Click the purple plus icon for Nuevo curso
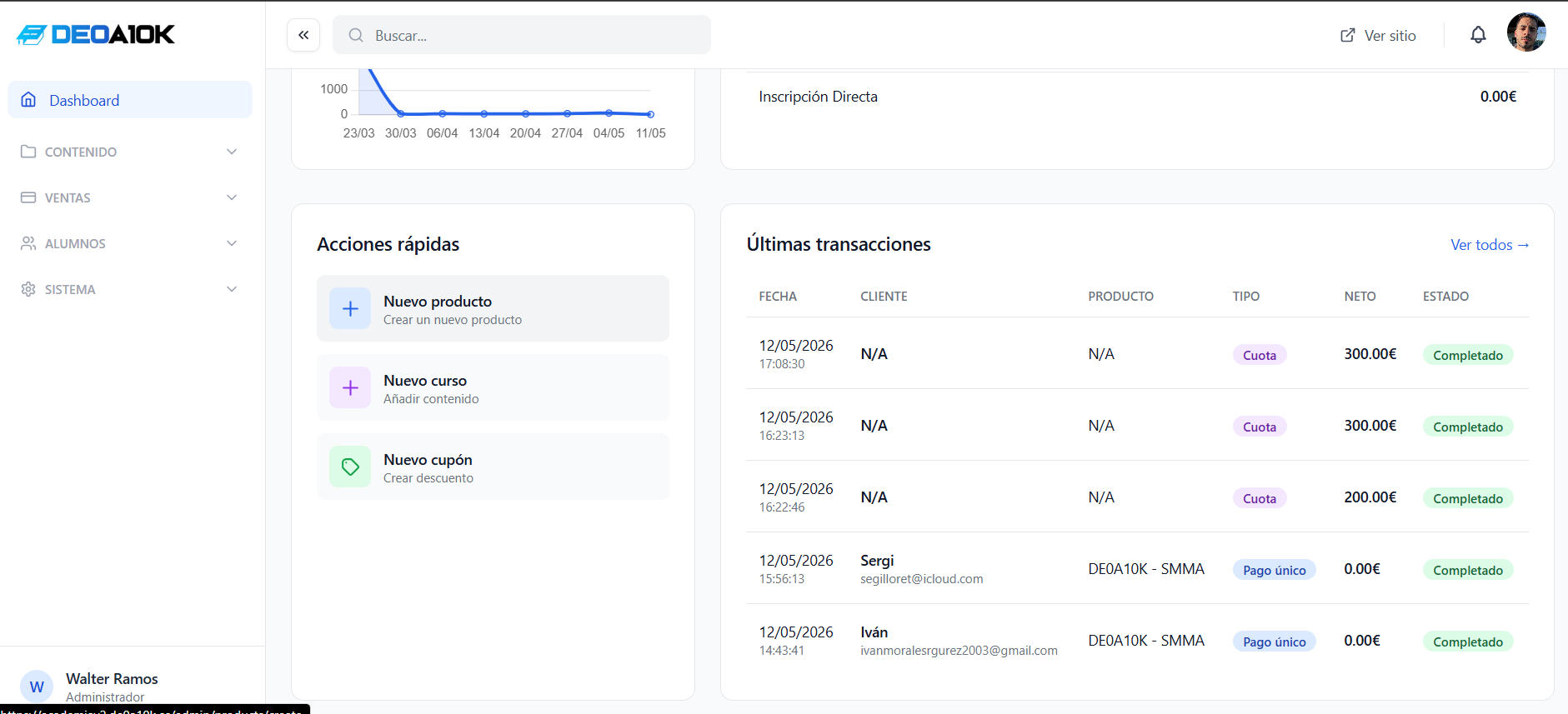1568x714 pixels. click(x=350, y=387)
